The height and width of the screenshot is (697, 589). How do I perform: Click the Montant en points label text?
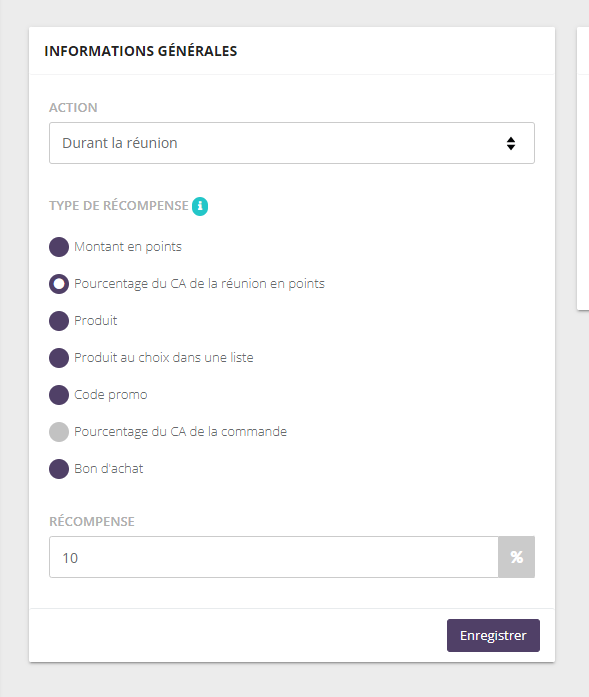pos(128,247)
